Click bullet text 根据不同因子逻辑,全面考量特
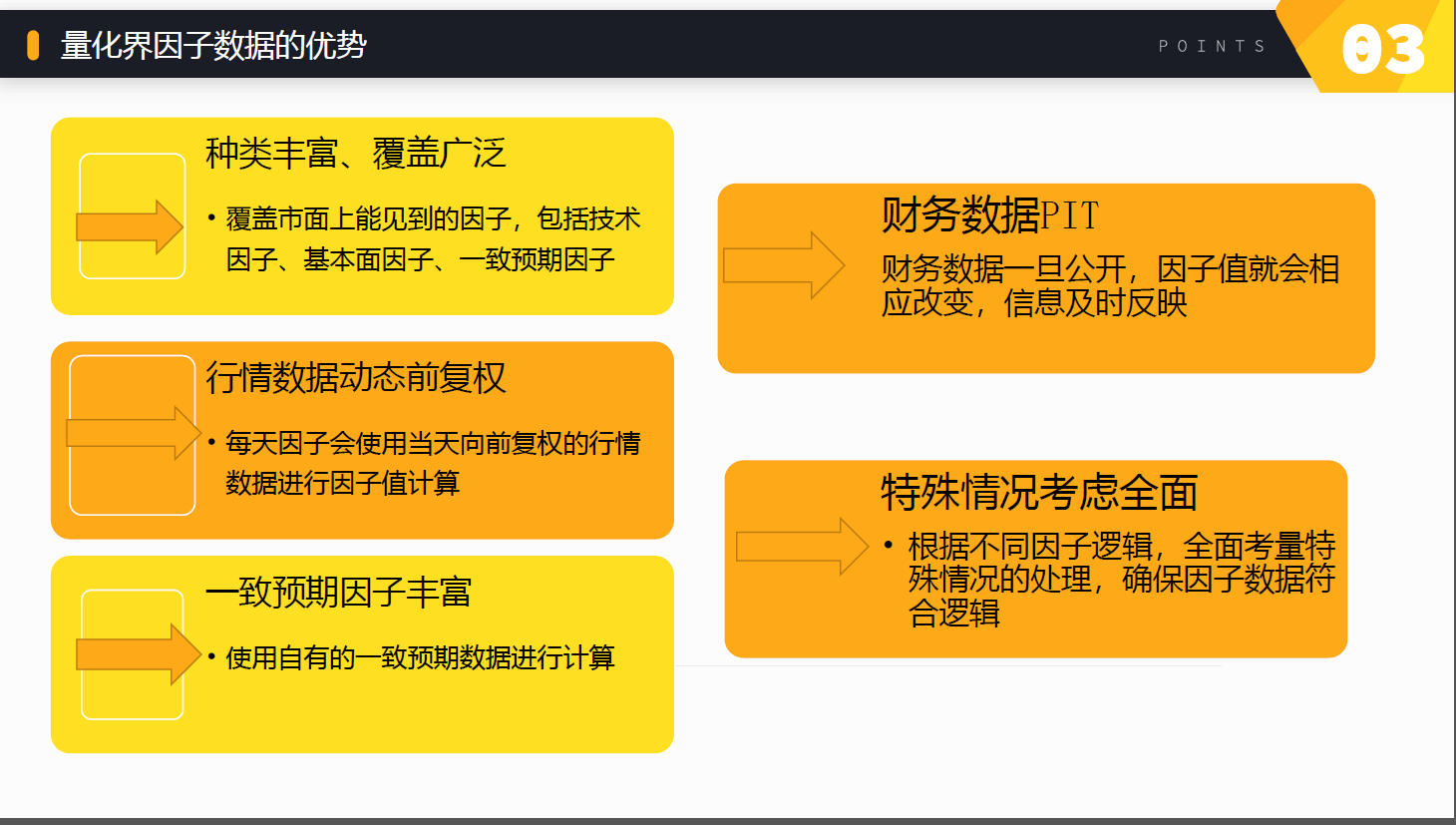1456x825 pixels. tap(1122, 546)
